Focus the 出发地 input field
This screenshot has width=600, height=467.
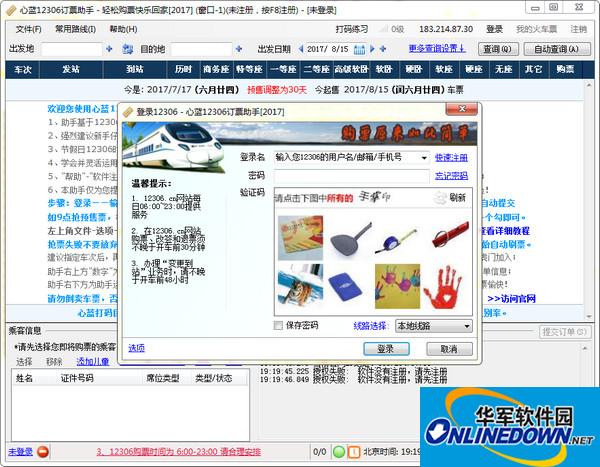(x=72, y=49)
